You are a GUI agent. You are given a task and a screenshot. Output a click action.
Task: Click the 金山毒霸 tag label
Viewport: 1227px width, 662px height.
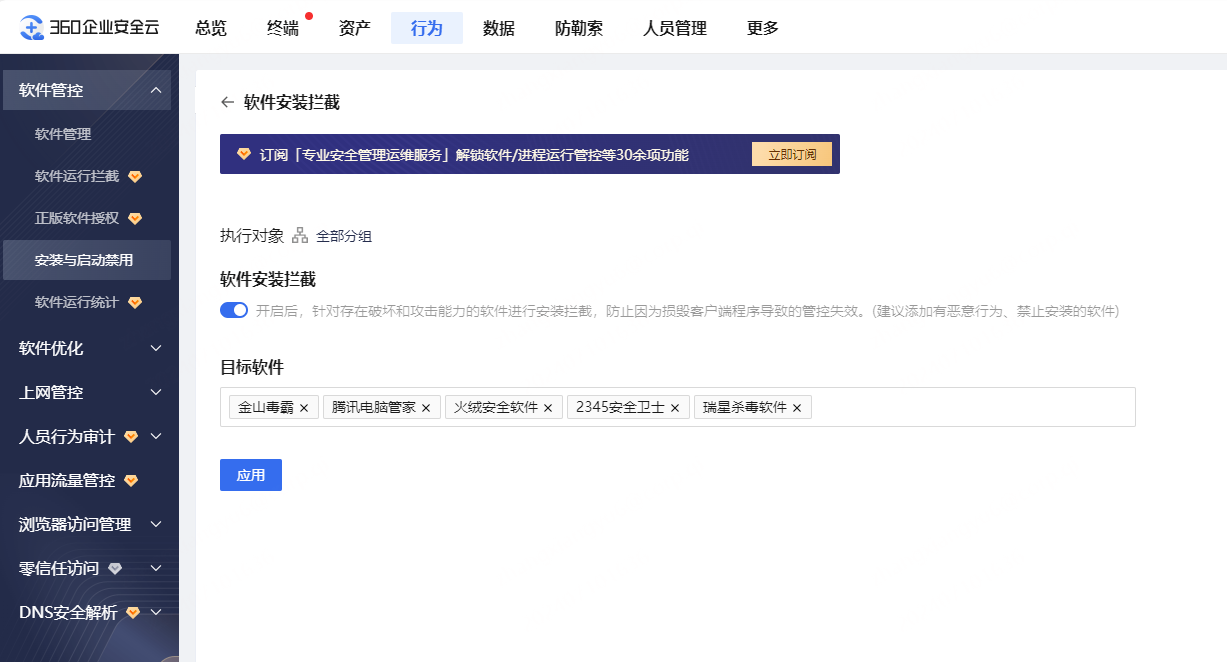[x=266, y=408]
